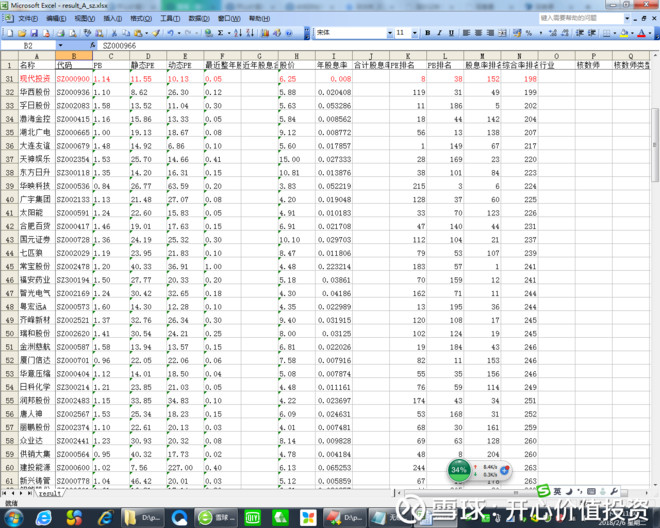Switch to the result sheet tab
This screenshot has width=660, height=528.
pyautogui.click(x=51, y=493)
